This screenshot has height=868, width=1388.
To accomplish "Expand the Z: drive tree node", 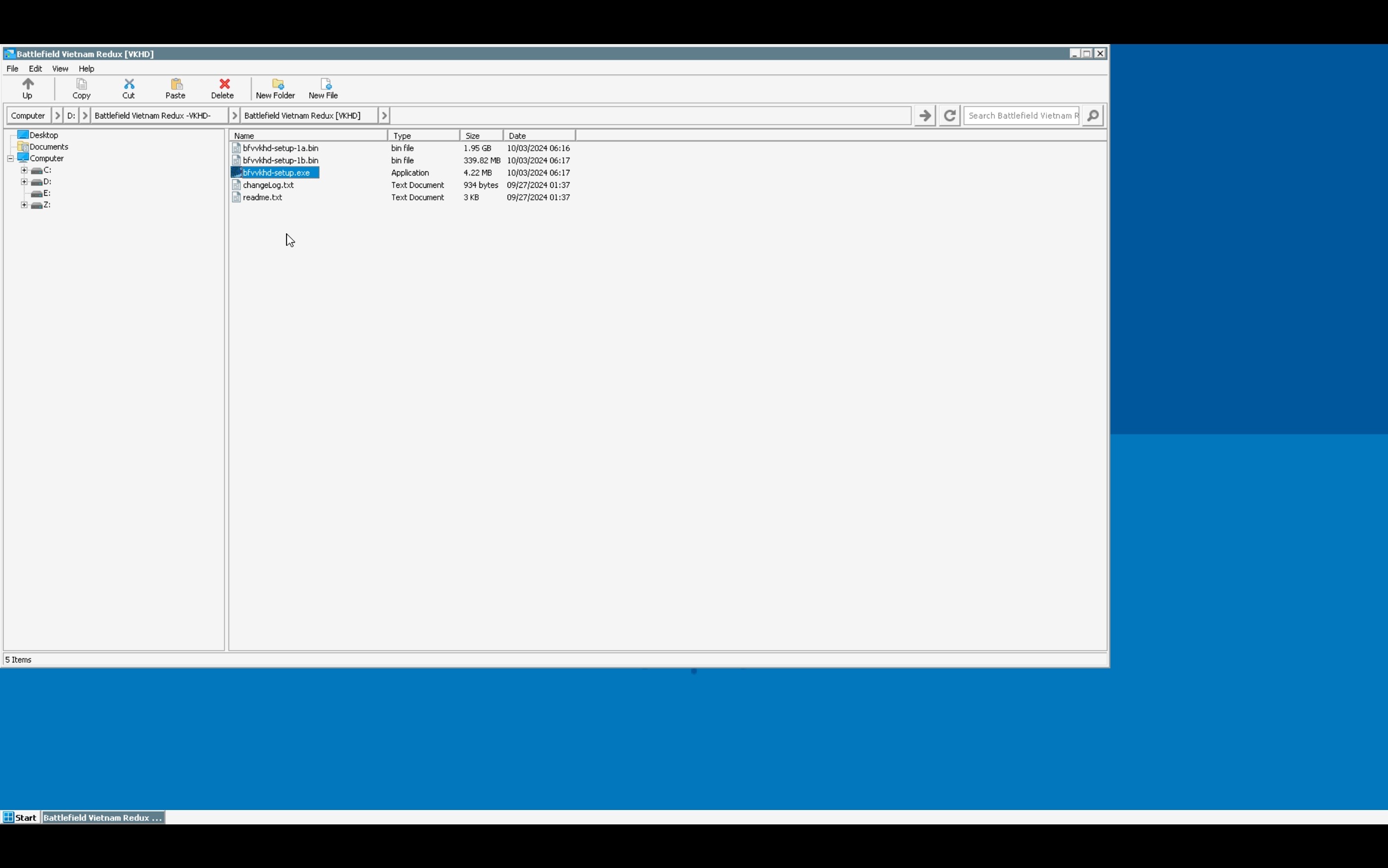I will (x=24, y=205).
